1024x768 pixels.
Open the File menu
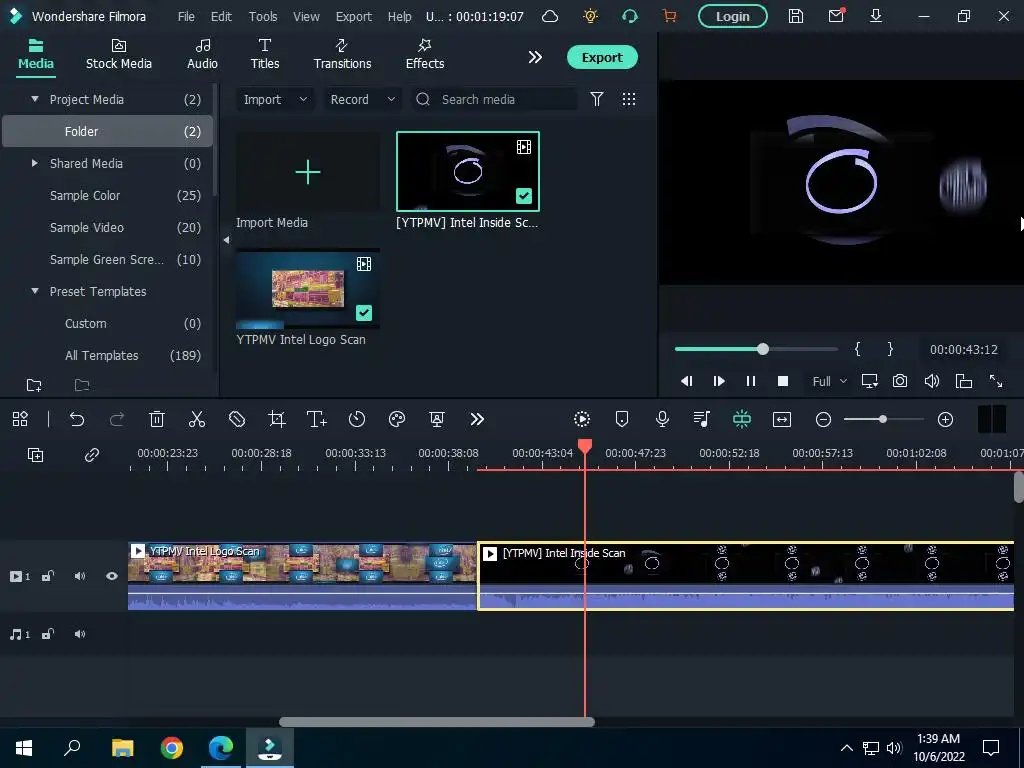click(186, 16)
